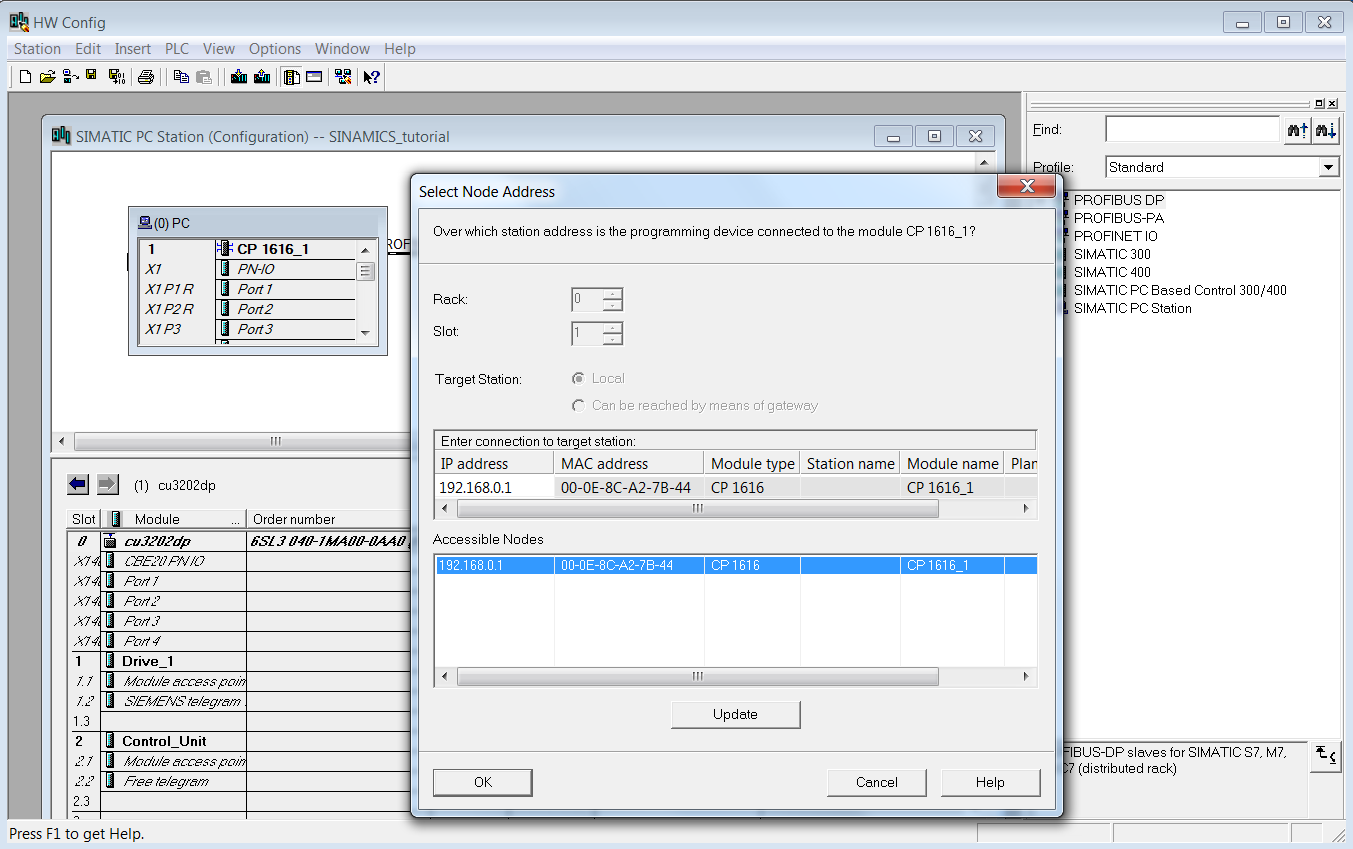Open the PLC menu
Image resolution: width=1353 pixels, height=849 pixels.
pos(177,49)
